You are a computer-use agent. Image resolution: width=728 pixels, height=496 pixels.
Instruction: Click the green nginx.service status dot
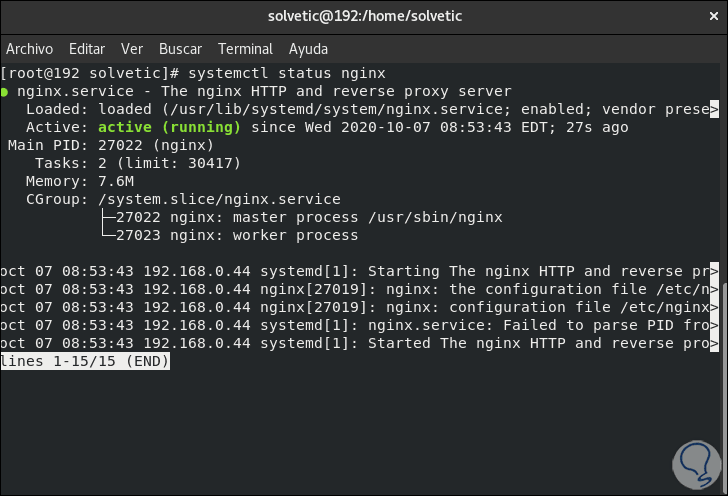(5, 92)
